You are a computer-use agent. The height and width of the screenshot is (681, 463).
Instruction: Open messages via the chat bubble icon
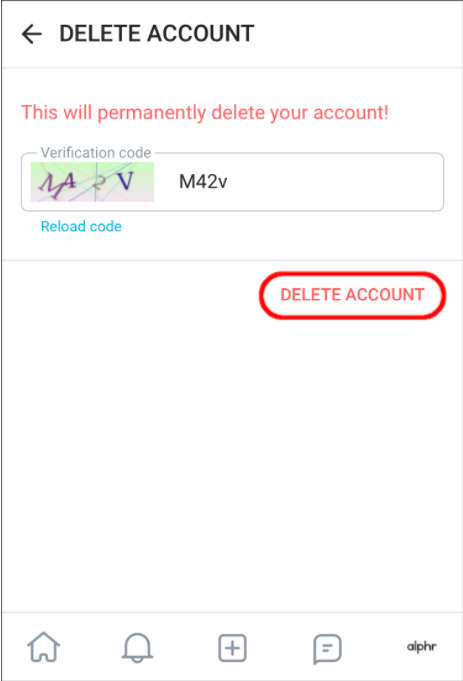tap(327, 649)
